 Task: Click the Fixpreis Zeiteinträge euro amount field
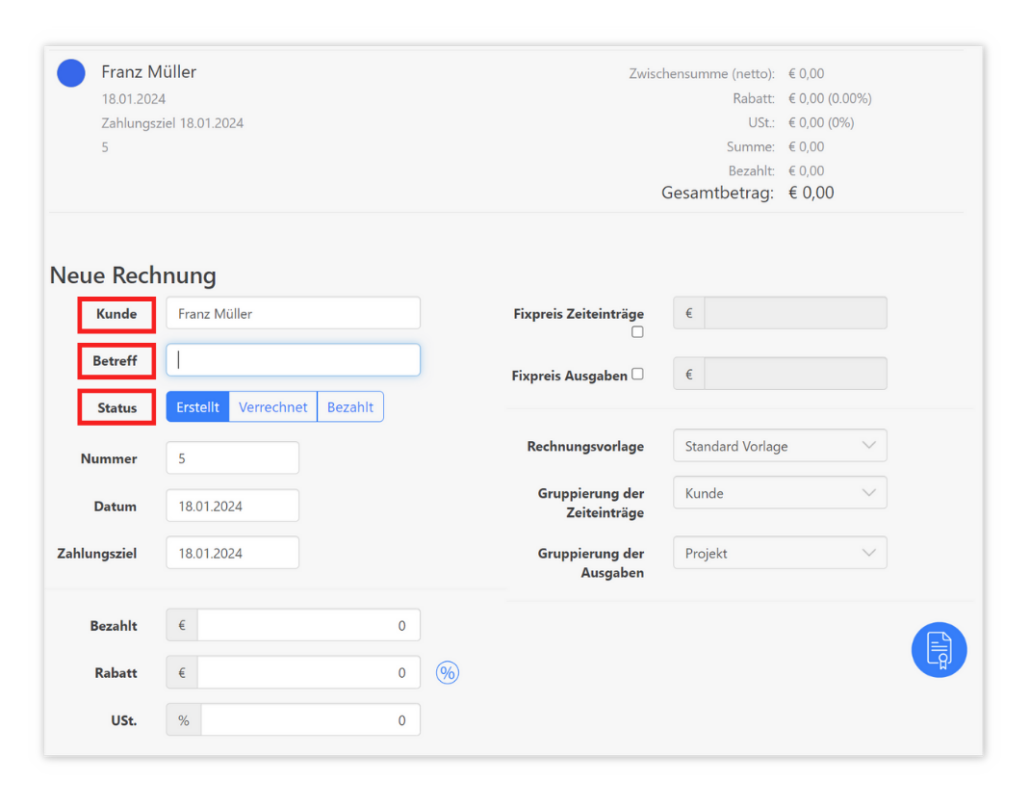[x=795, y=313]
